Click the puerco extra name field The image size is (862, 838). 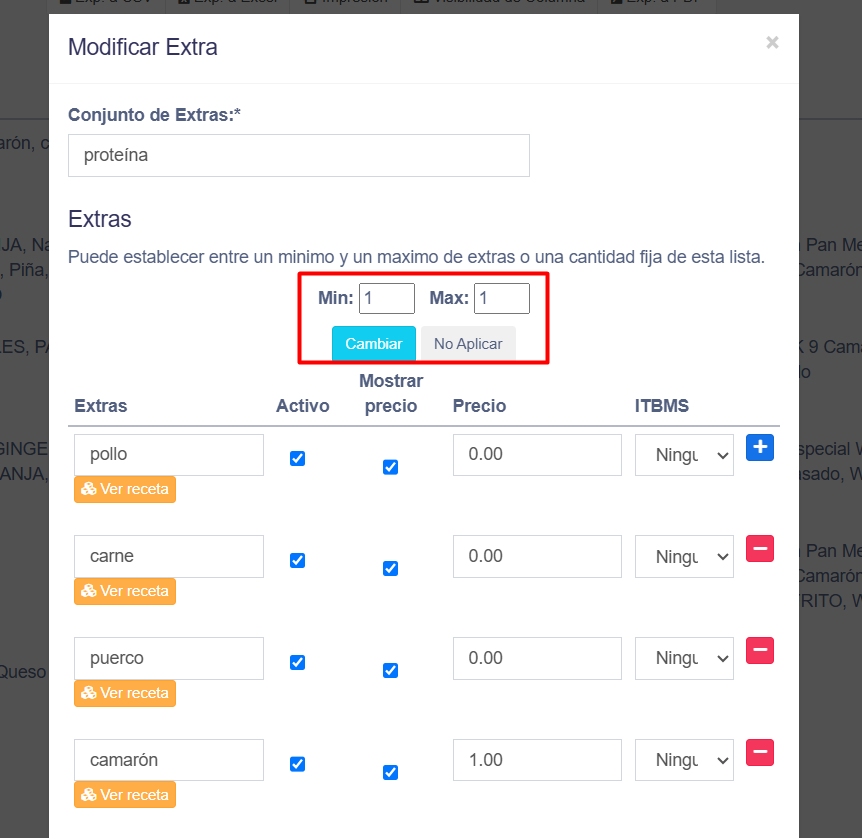[169, 658]
